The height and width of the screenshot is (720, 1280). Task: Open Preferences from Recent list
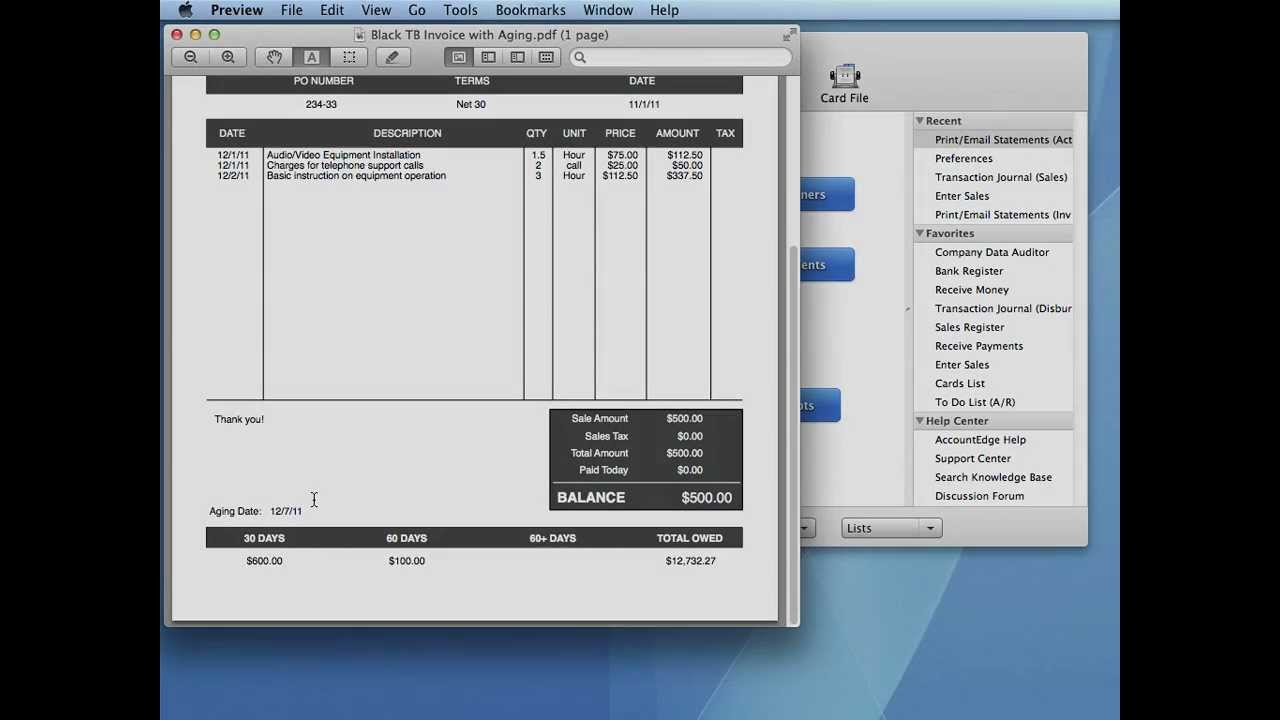(x=964, y=158)
